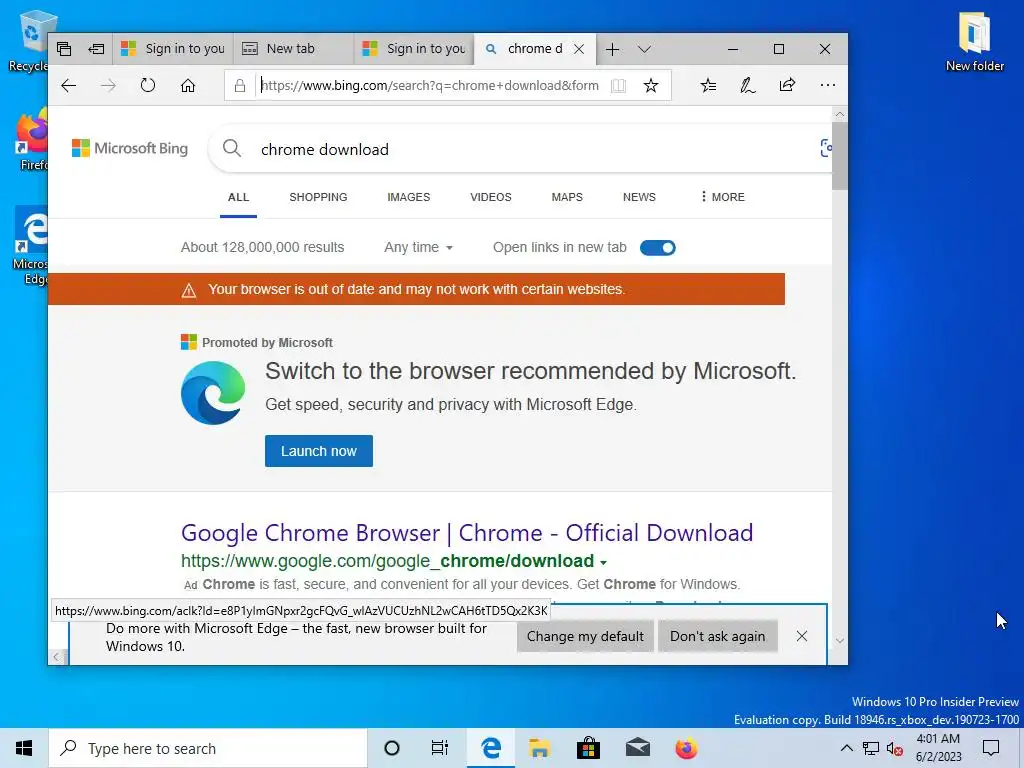This screenshot has width=1024, height=768.
Task: Open the MORE search categories menu
Action: pyautogui.click(x=722, y=197)
